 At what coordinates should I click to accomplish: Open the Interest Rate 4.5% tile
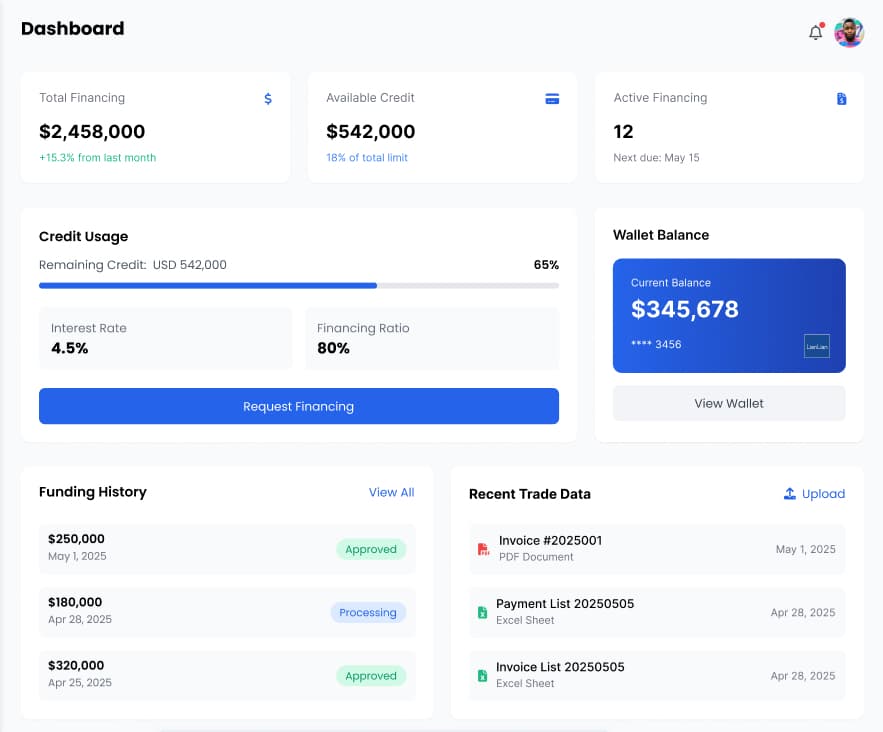click(165, 338)
